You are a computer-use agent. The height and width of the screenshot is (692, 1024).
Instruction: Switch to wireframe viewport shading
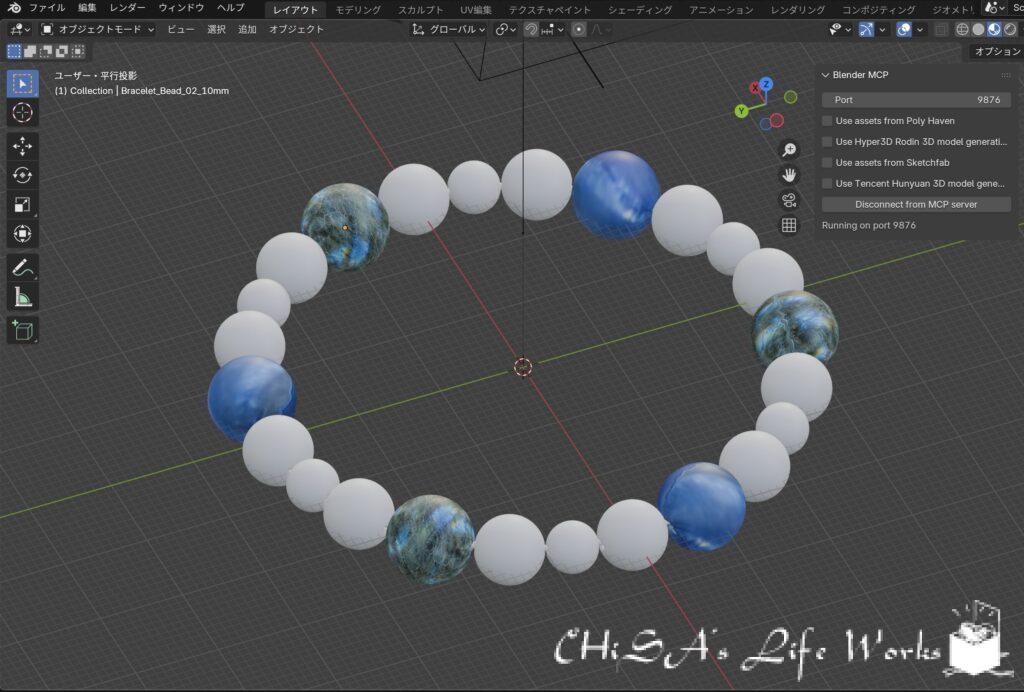962,29
